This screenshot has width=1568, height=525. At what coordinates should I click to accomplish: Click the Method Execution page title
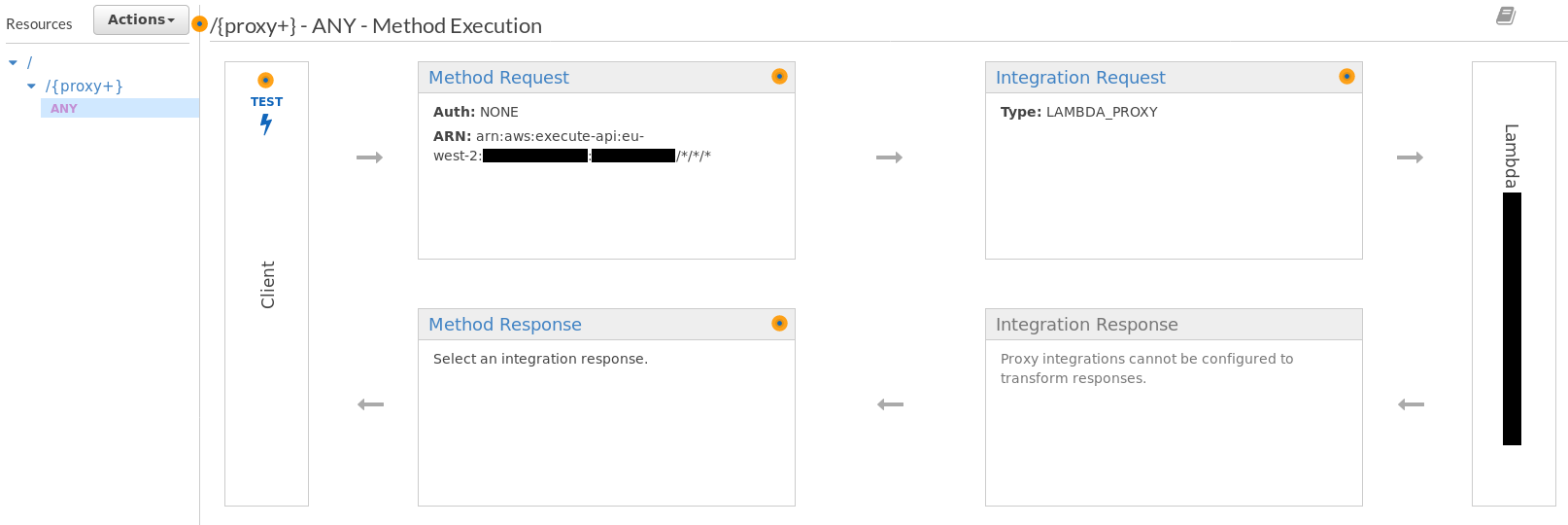coord(376,26)
